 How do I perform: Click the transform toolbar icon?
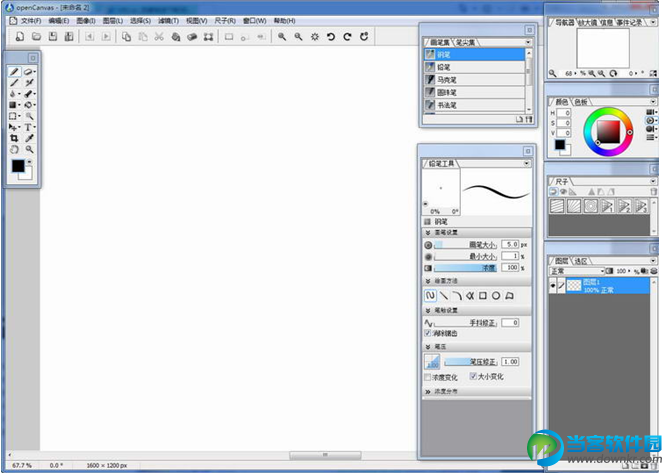click(x=208, y=37)
